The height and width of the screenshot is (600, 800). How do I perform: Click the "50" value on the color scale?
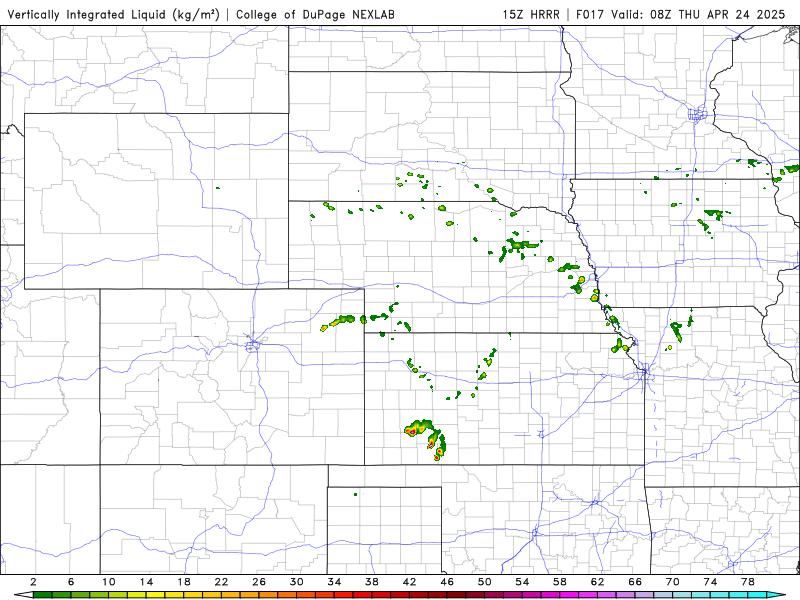tap(485, 582)
